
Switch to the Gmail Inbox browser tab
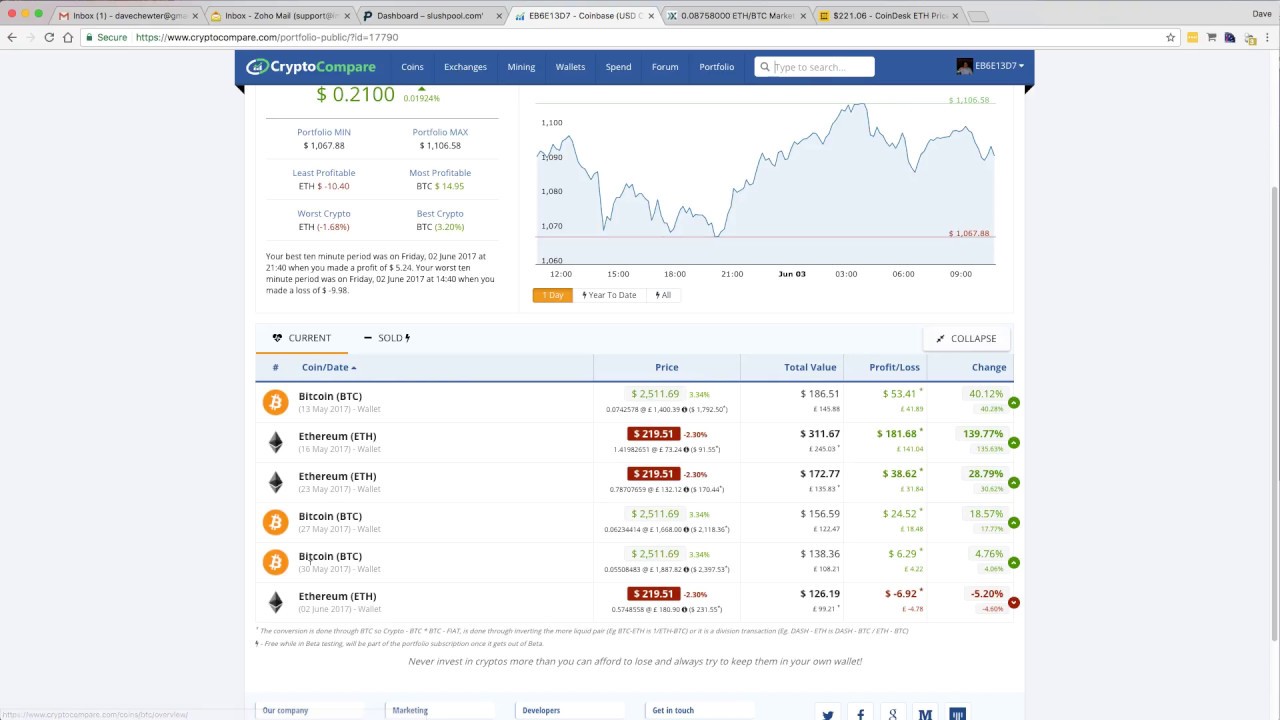coord(125,16)
